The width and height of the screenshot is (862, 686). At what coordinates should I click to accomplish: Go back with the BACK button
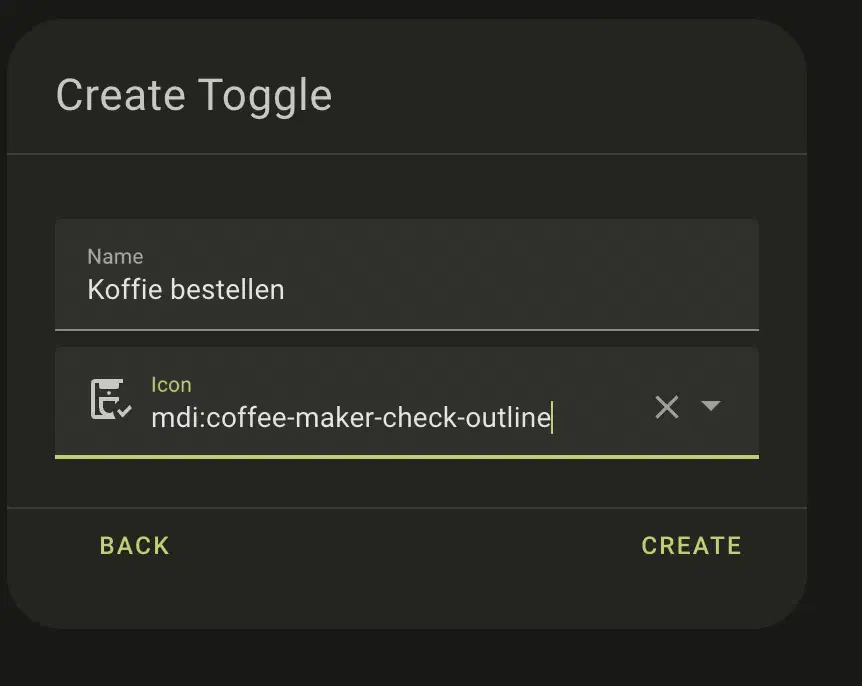click(135, 546)
